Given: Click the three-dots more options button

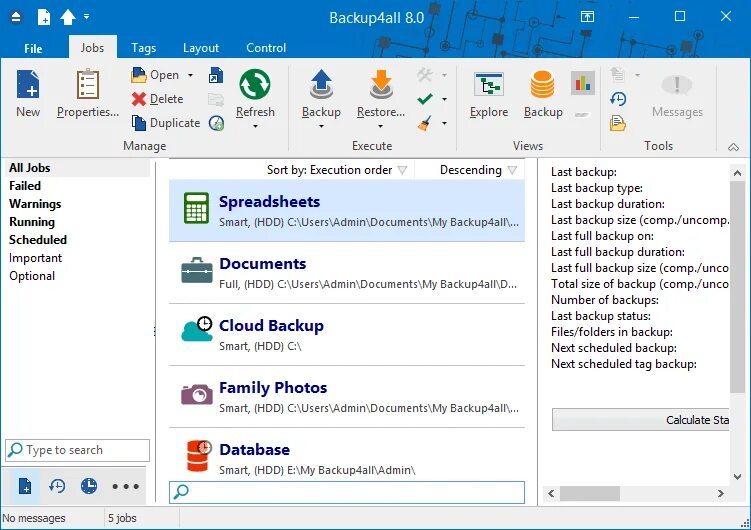Looking at the screenshot, I should pos(125,486).
